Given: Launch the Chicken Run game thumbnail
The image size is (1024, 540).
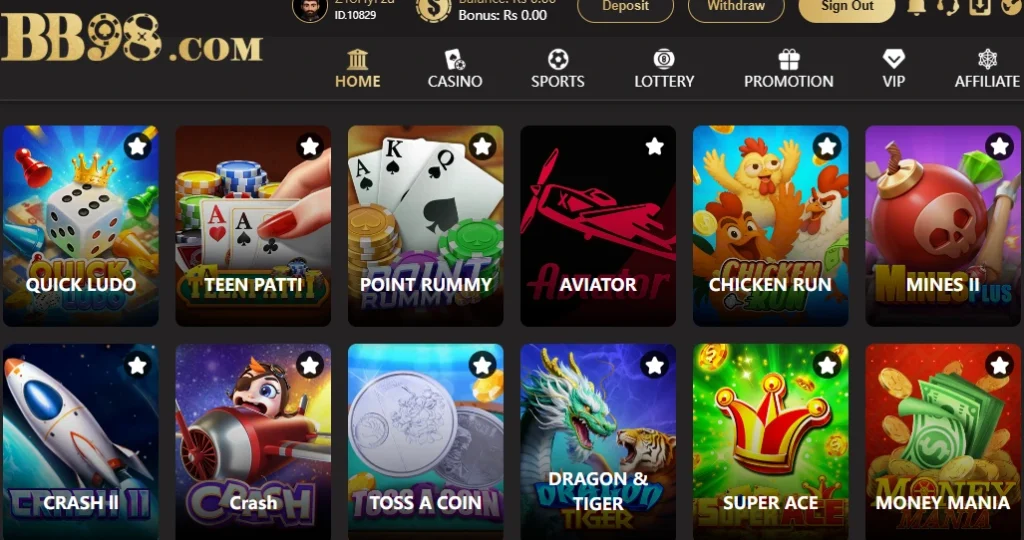Looking at the screenshot, I should [771, 226].
